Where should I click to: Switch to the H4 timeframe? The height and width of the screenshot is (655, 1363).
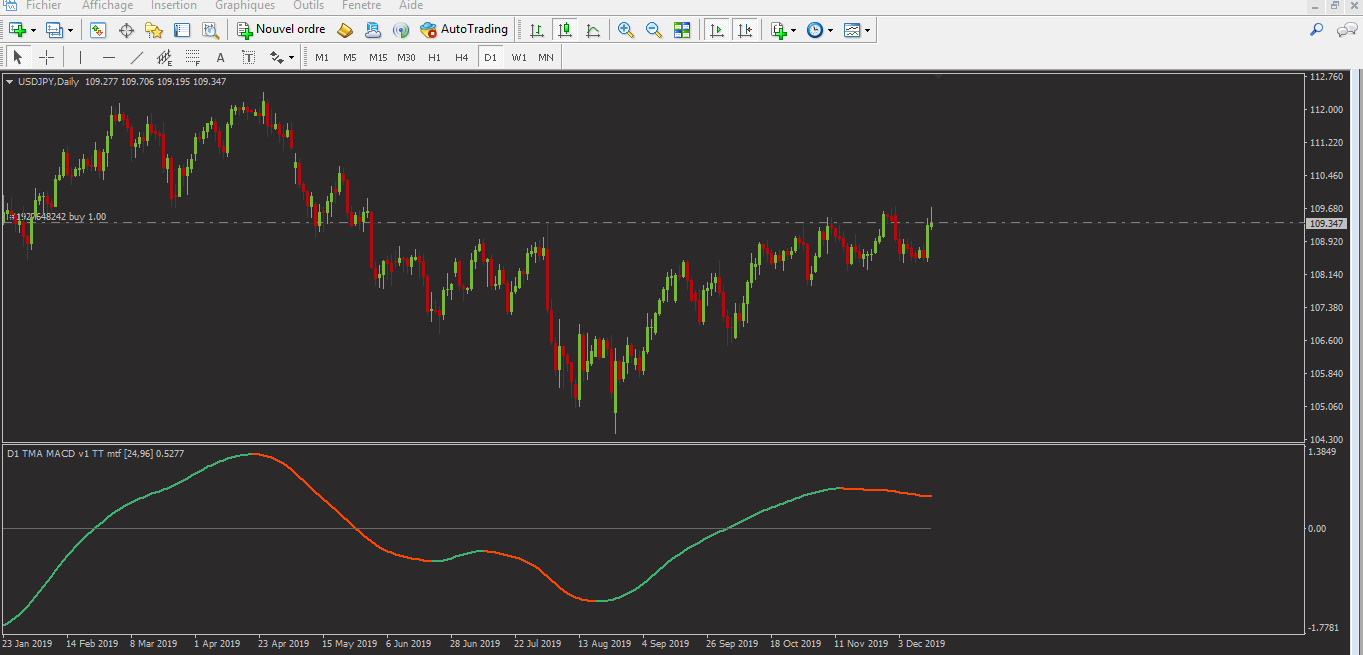[x=461, y=57]
